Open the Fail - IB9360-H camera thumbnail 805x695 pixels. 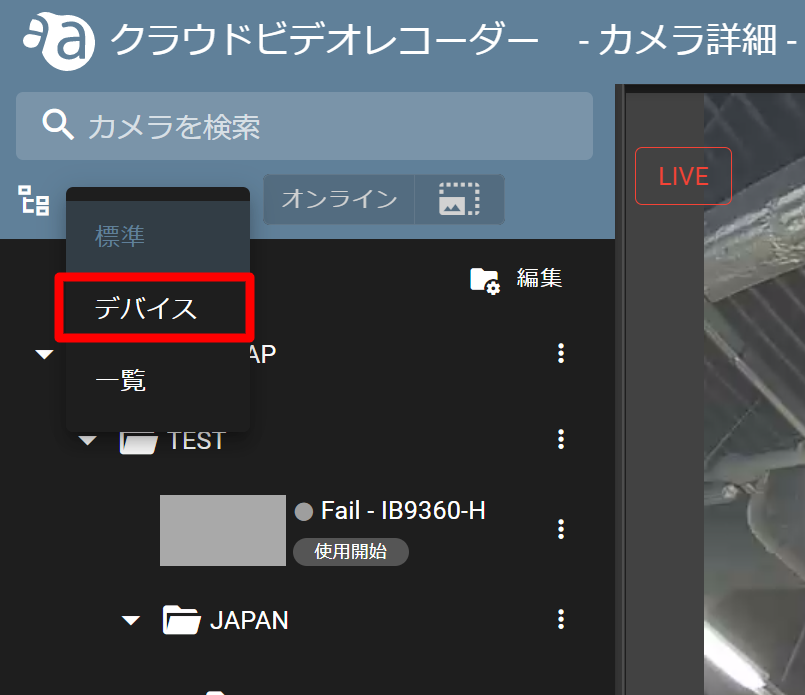[x=223, y=530]
